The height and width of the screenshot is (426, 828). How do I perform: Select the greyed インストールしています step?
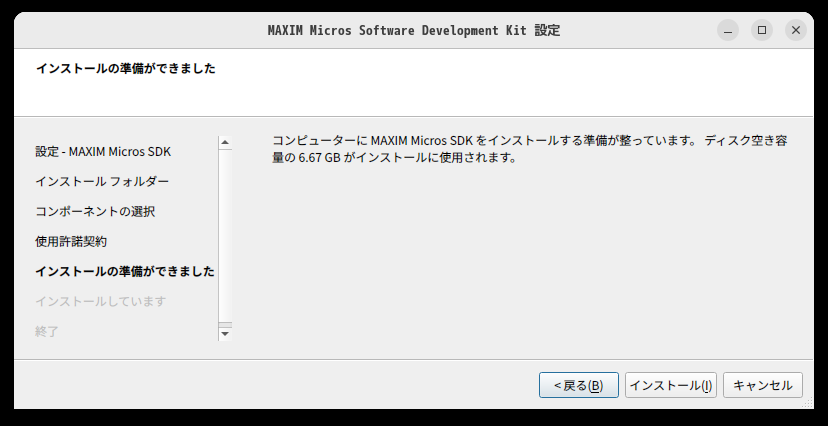[x=100, y=301]
